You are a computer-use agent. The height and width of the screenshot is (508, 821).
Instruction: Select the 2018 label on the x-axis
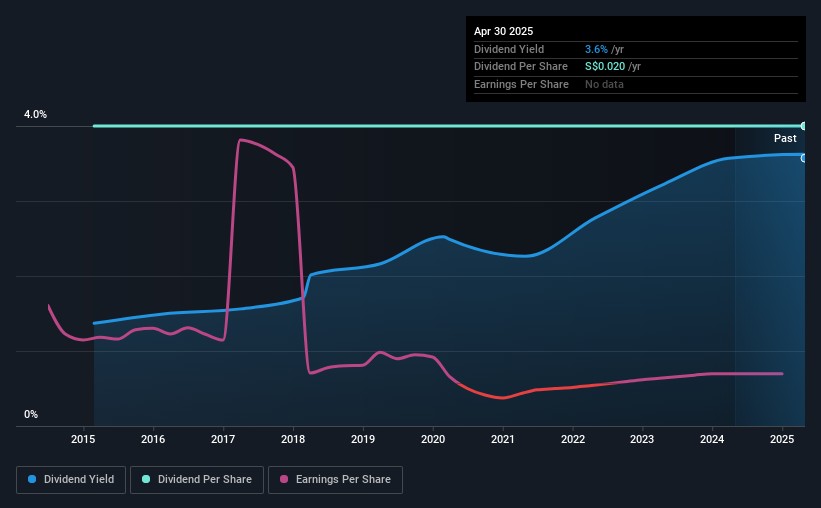(x=293, y=439)
